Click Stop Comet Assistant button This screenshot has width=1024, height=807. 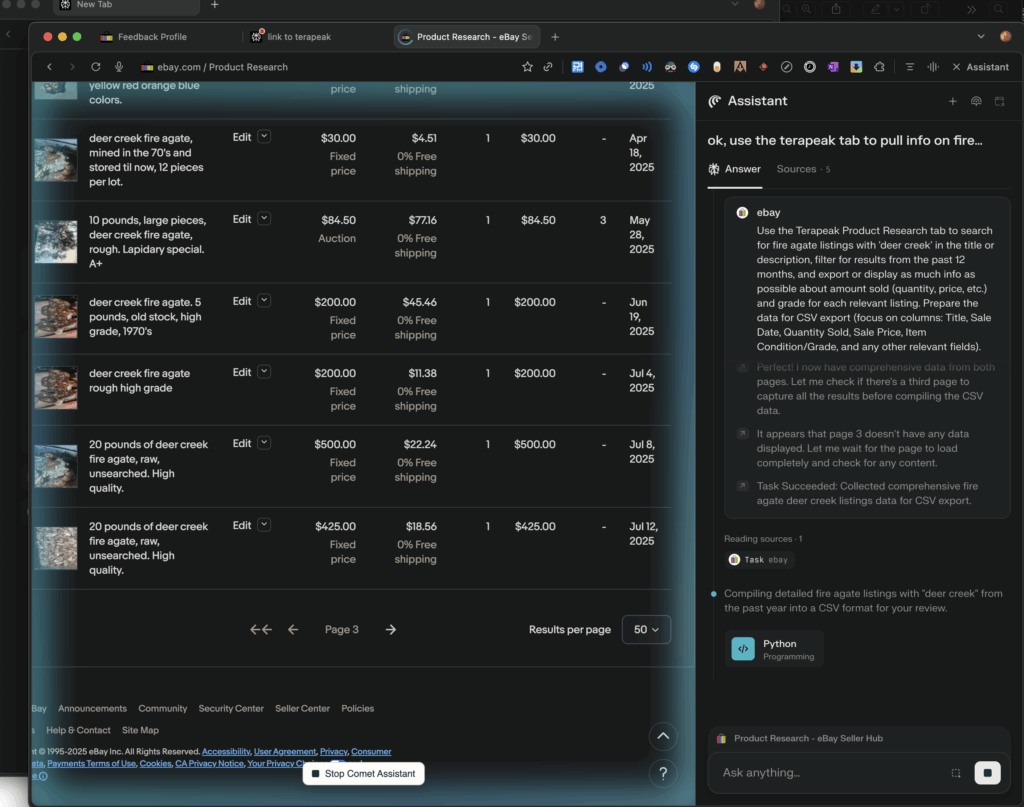tap(364, 774)
